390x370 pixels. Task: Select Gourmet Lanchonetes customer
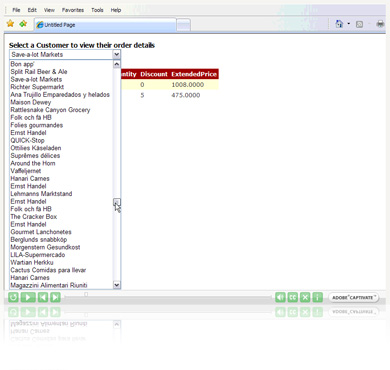[41, 232]
